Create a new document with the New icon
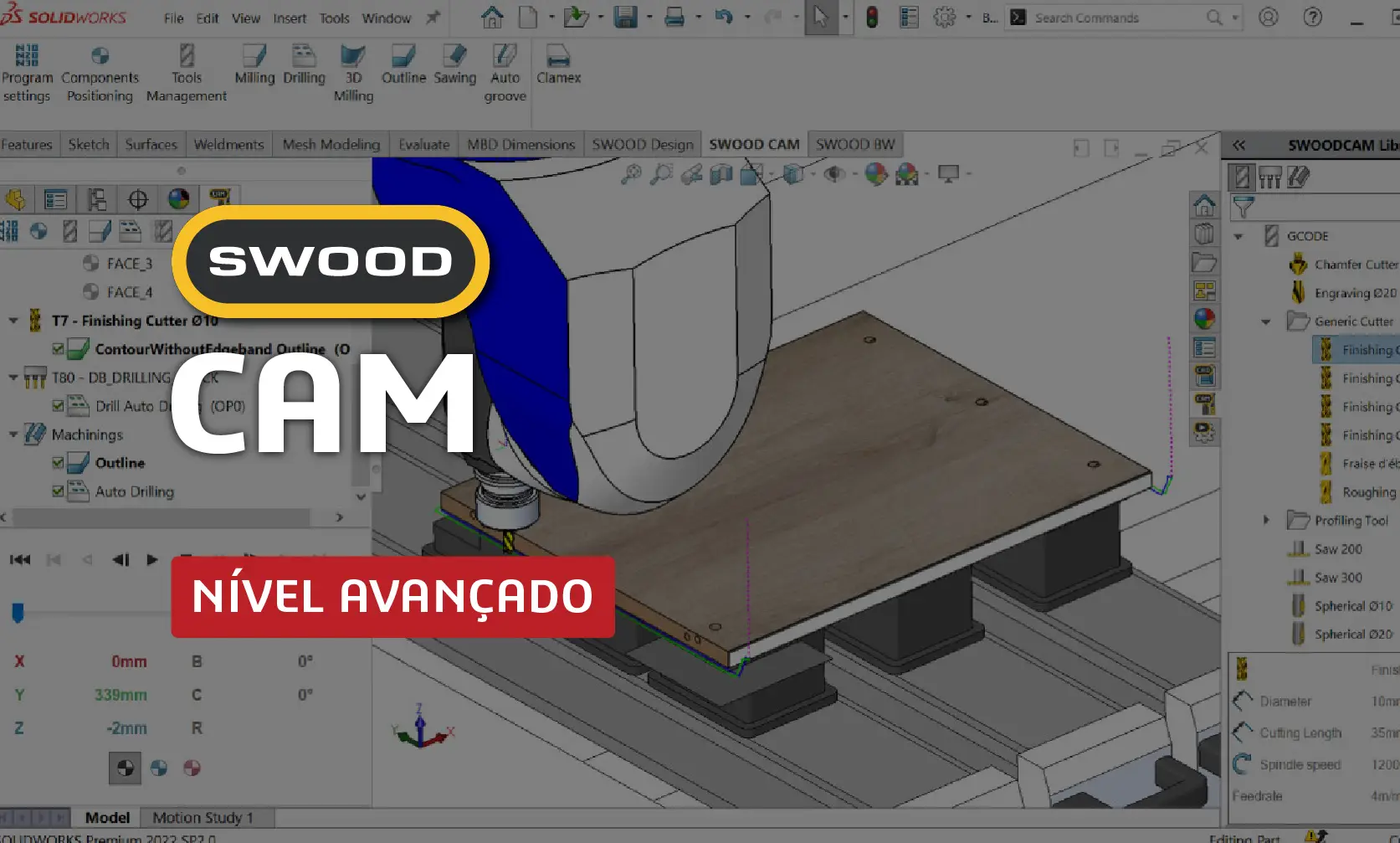 tap(528, 17)
